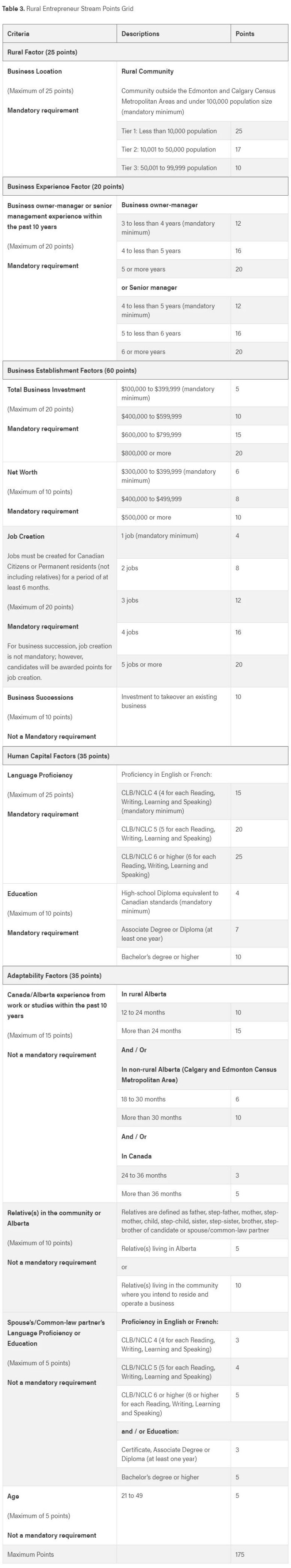Image resolution: width=291 pixels, height=1568 pixels.
Task: Click the $800,000 or more investment cell
Action: tap(146, 453)
